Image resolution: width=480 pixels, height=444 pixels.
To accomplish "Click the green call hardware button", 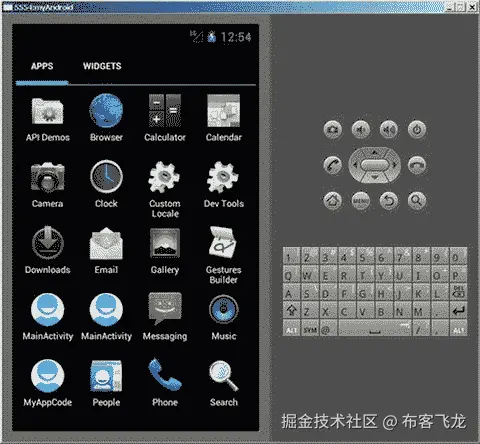I will [333, 165].
